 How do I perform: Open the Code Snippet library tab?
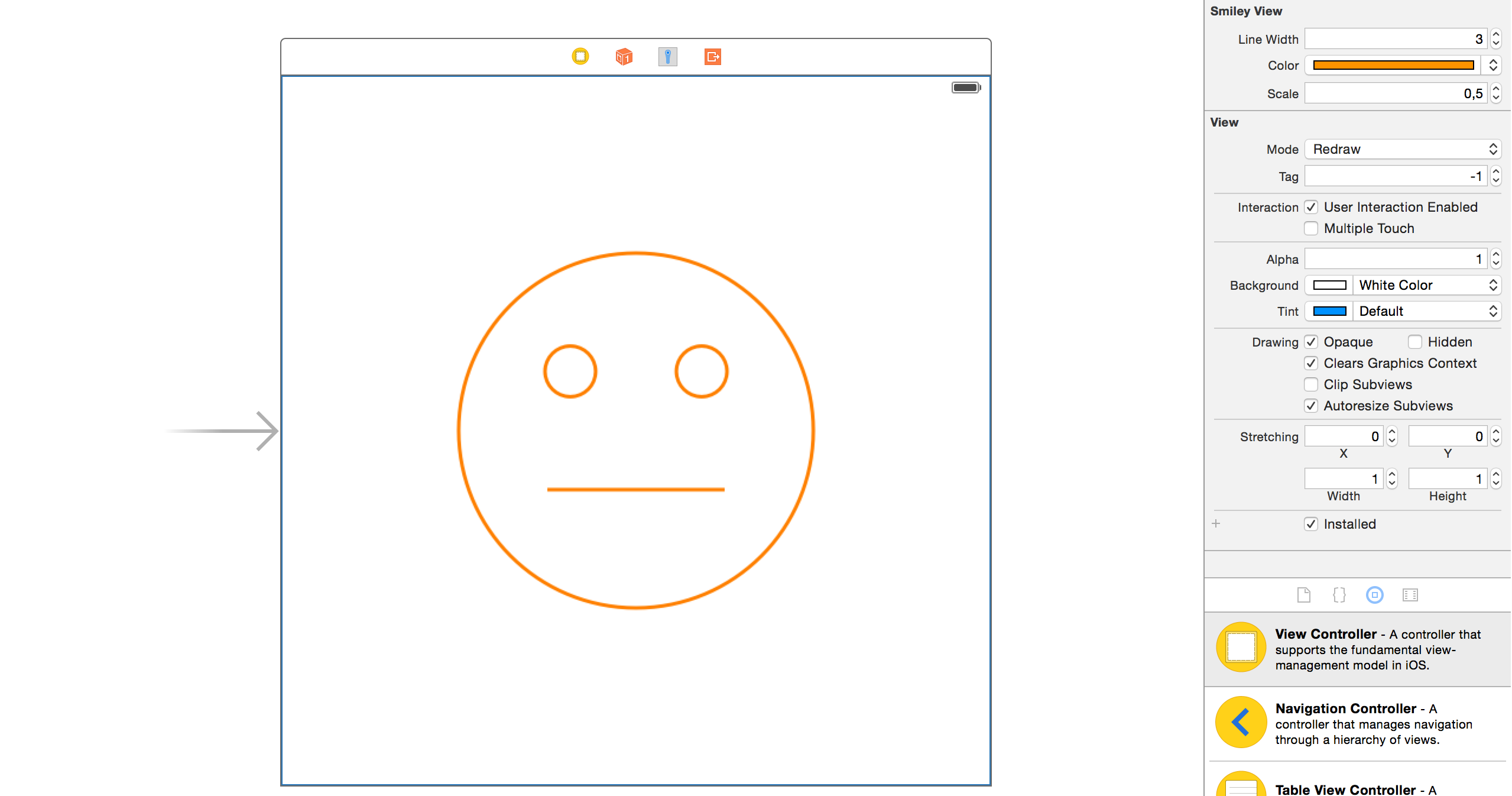click(1339, 595)
